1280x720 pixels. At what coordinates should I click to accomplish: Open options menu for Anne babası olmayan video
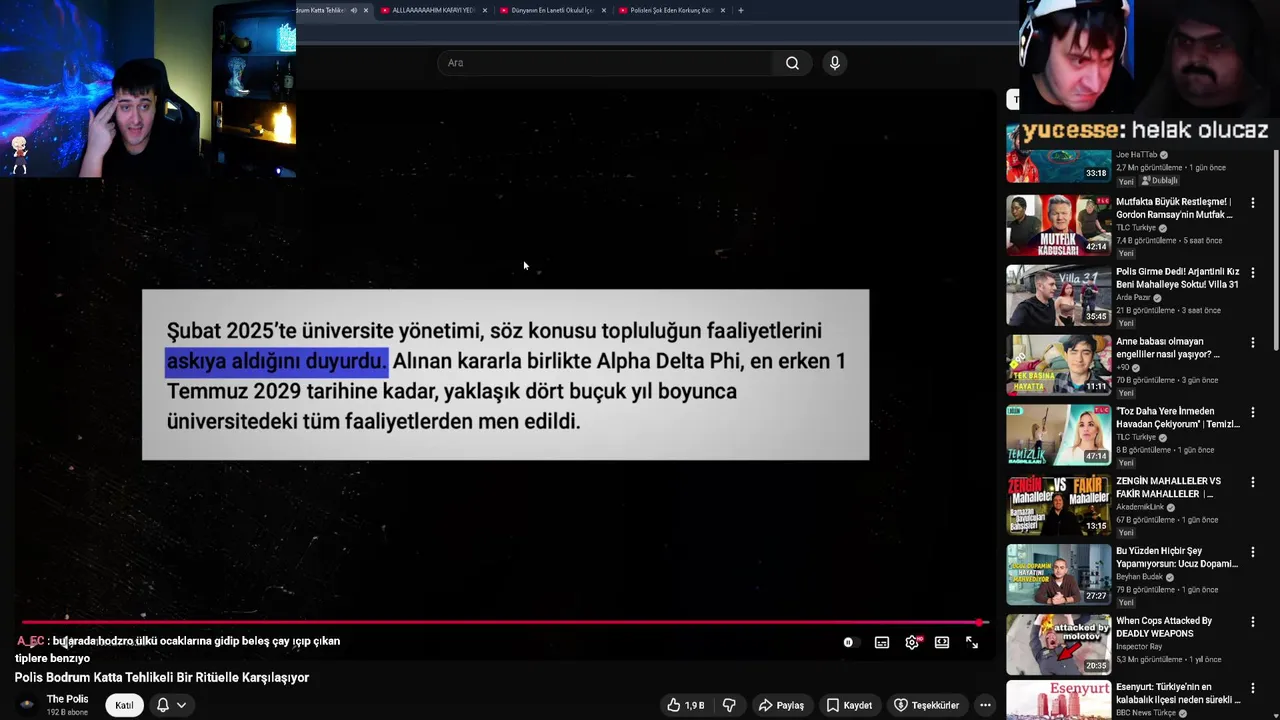1253,343
